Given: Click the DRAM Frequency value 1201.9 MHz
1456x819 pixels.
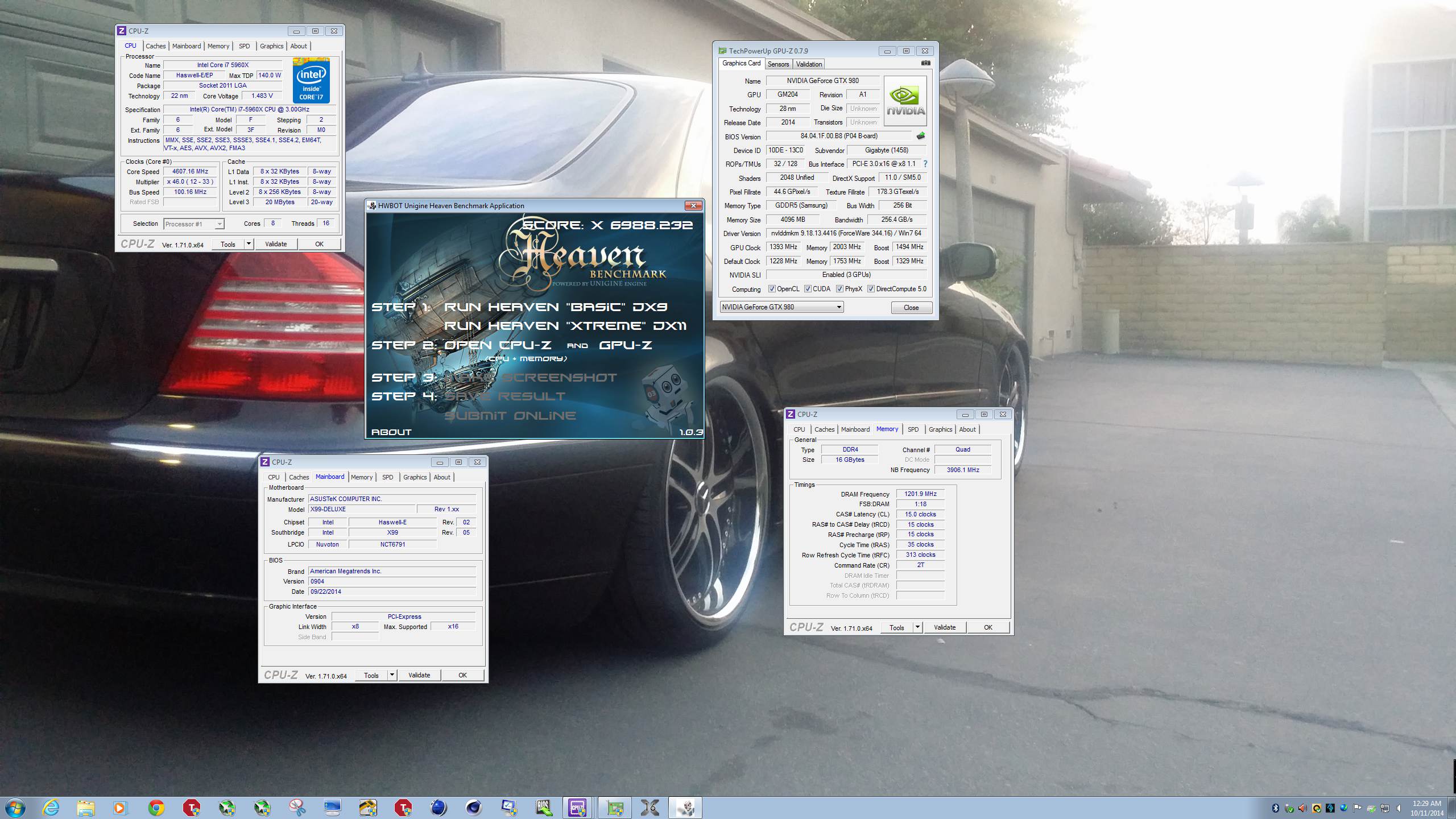Looking at the screenshot, I should (x=920, y=494).
